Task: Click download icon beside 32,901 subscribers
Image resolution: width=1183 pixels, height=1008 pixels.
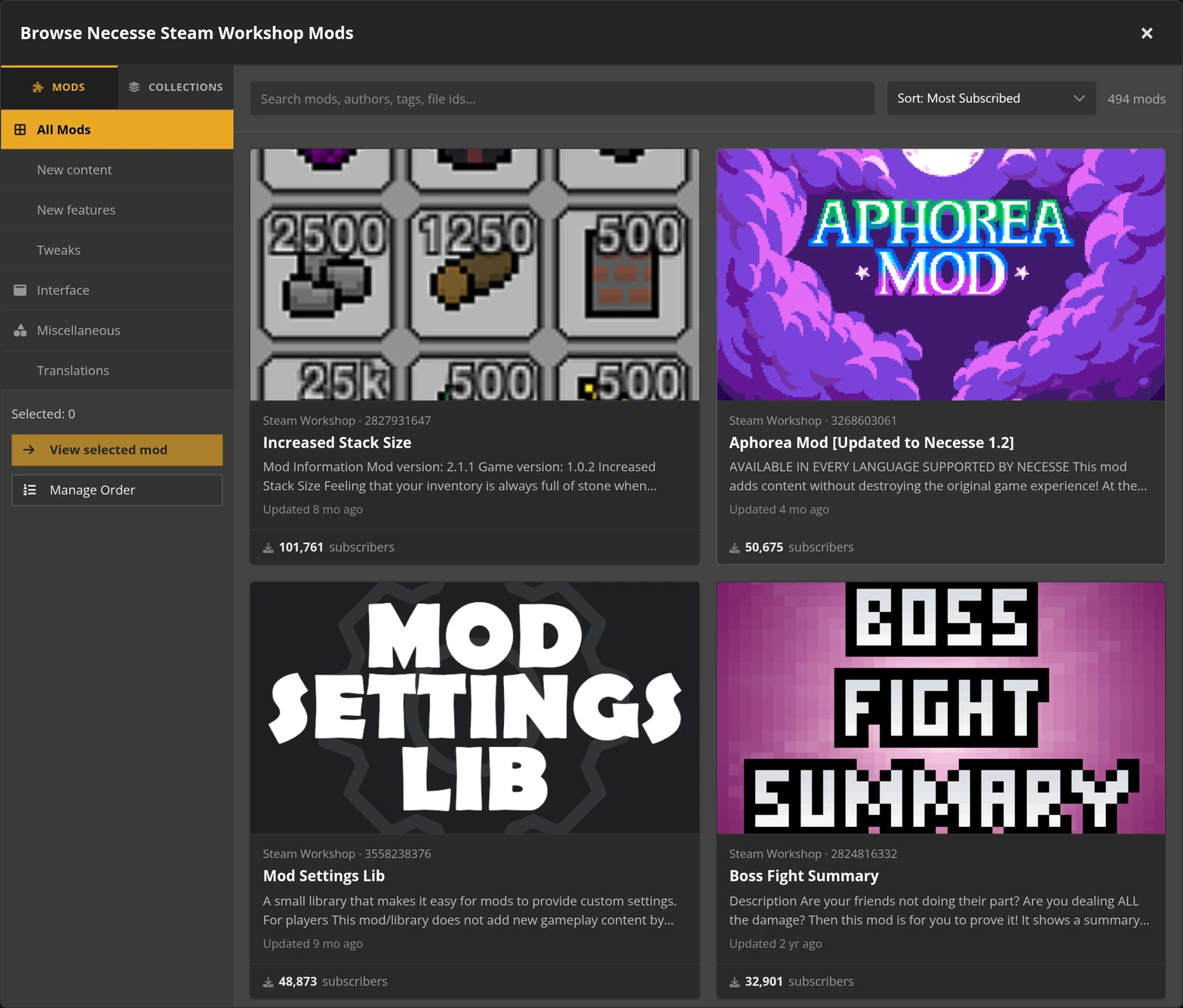Action: coord(734,982)
